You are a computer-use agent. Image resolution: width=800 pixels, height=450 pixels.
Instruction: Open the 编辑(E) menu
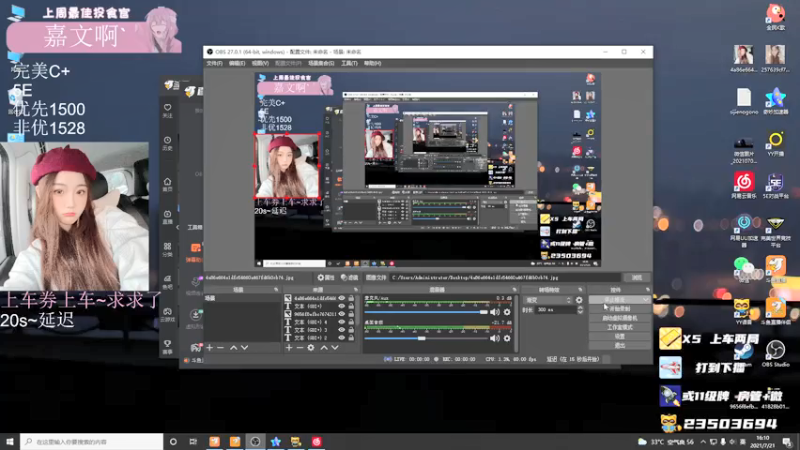(x=237, y=63)
